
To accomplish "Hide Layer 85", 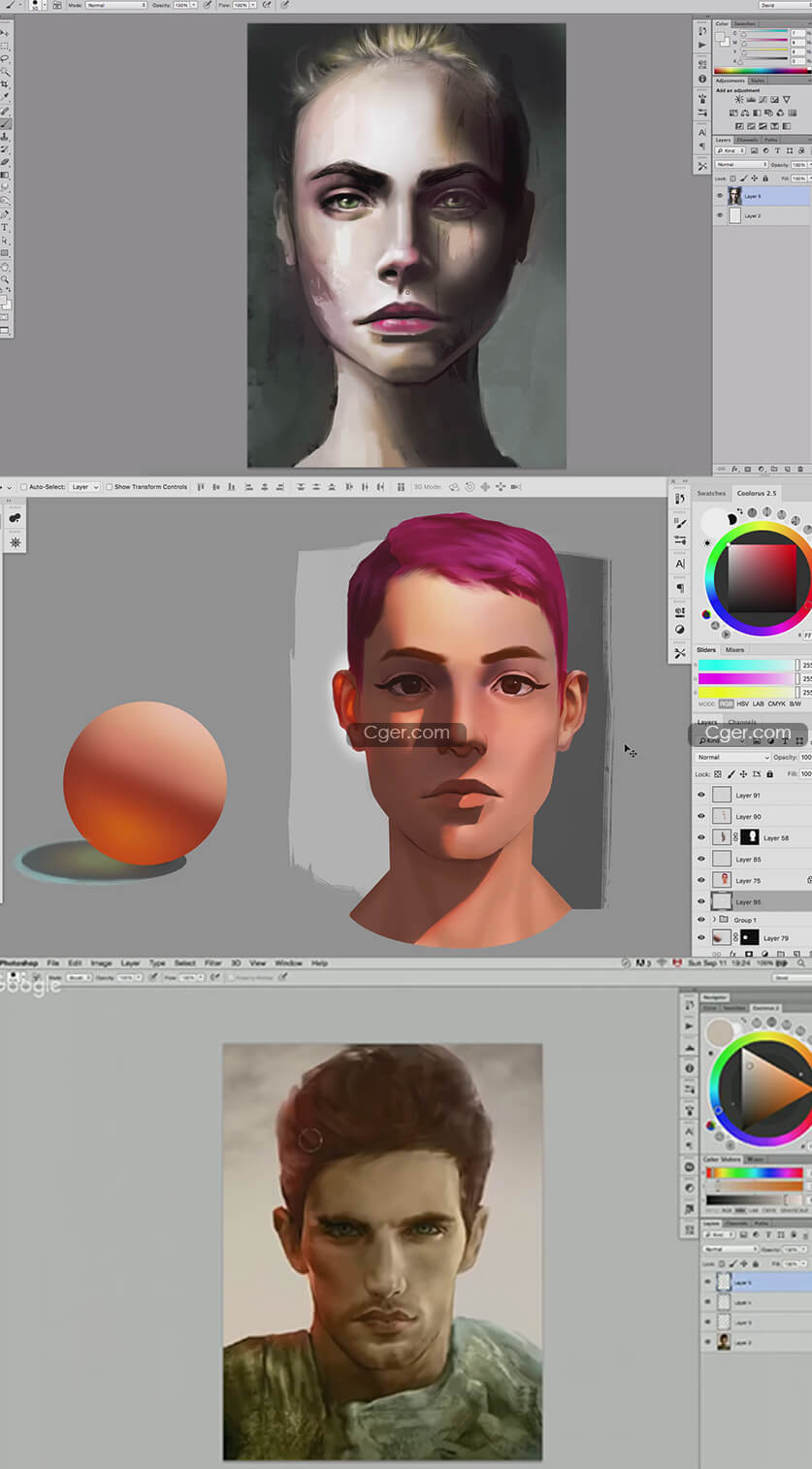I will coord(701,859).
